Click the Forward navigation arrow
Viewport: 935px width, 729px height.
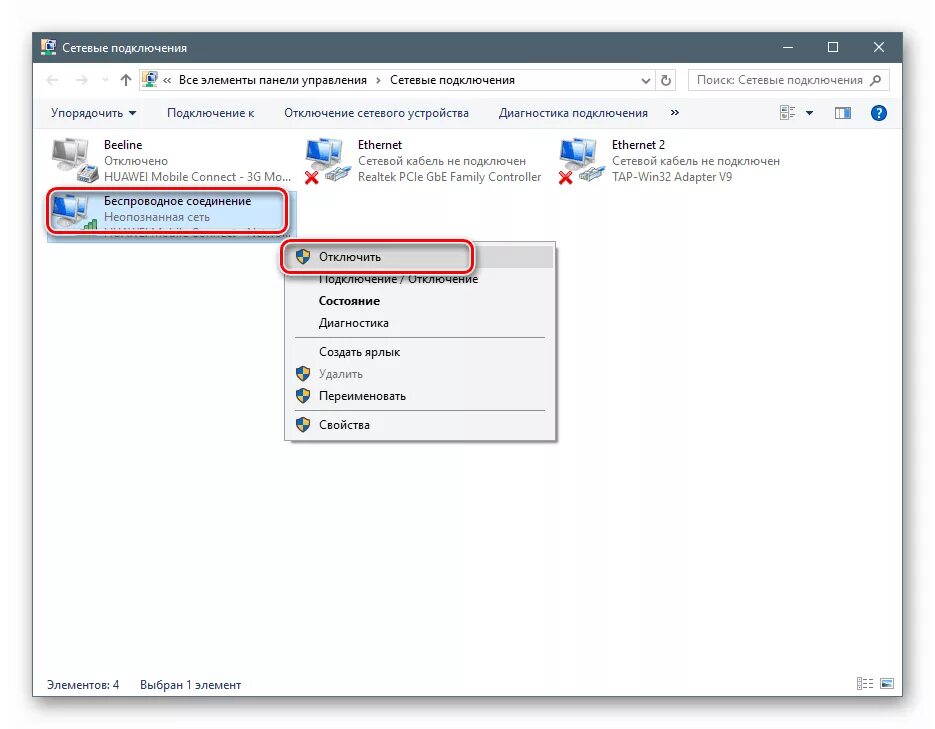[x=82, y=80]
